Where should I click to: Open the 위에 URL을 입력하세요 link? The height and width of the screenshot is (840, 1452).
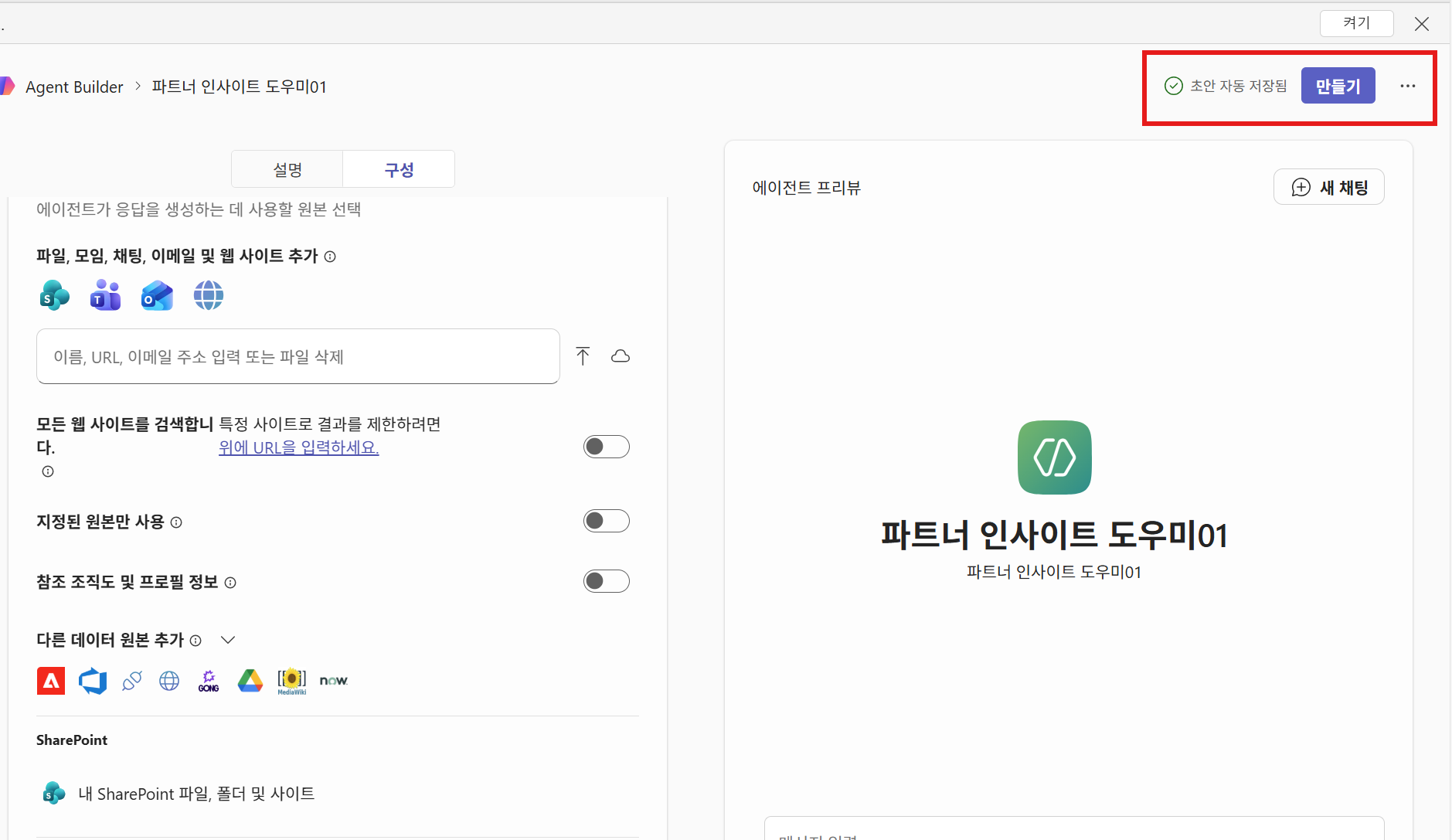coord(299,447)
